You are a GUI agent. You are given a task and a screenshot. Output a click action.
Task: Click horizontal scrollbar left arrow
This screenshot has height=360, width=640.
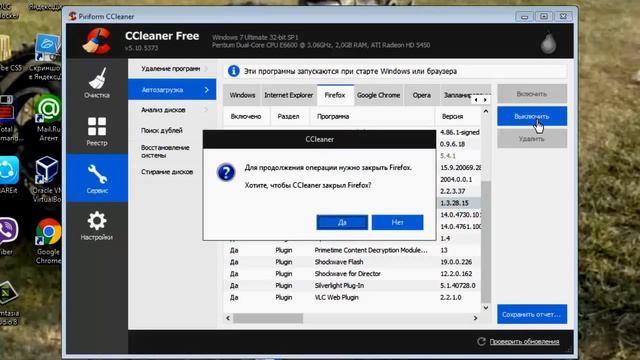(x=228, y=318)
